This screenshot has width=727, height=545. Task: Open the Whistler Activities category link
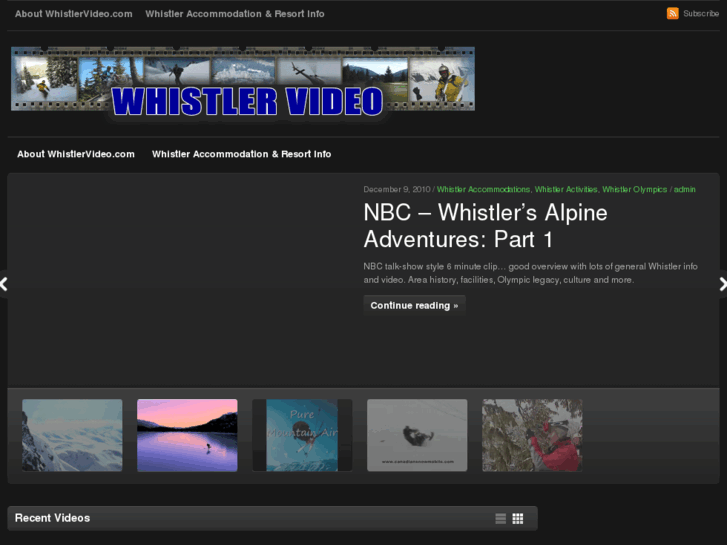(x=566, y=189)
